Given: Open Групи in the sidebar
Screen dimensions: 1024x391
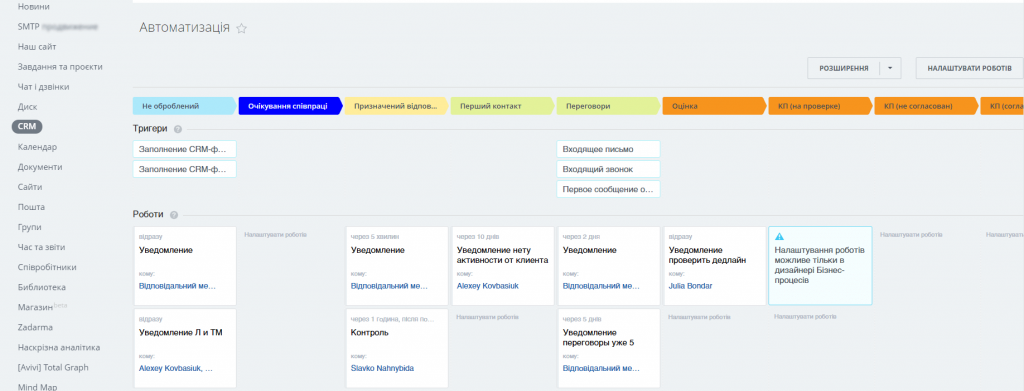Looking at the screenshot, I should pyautogui.click(x=30, y=227).
